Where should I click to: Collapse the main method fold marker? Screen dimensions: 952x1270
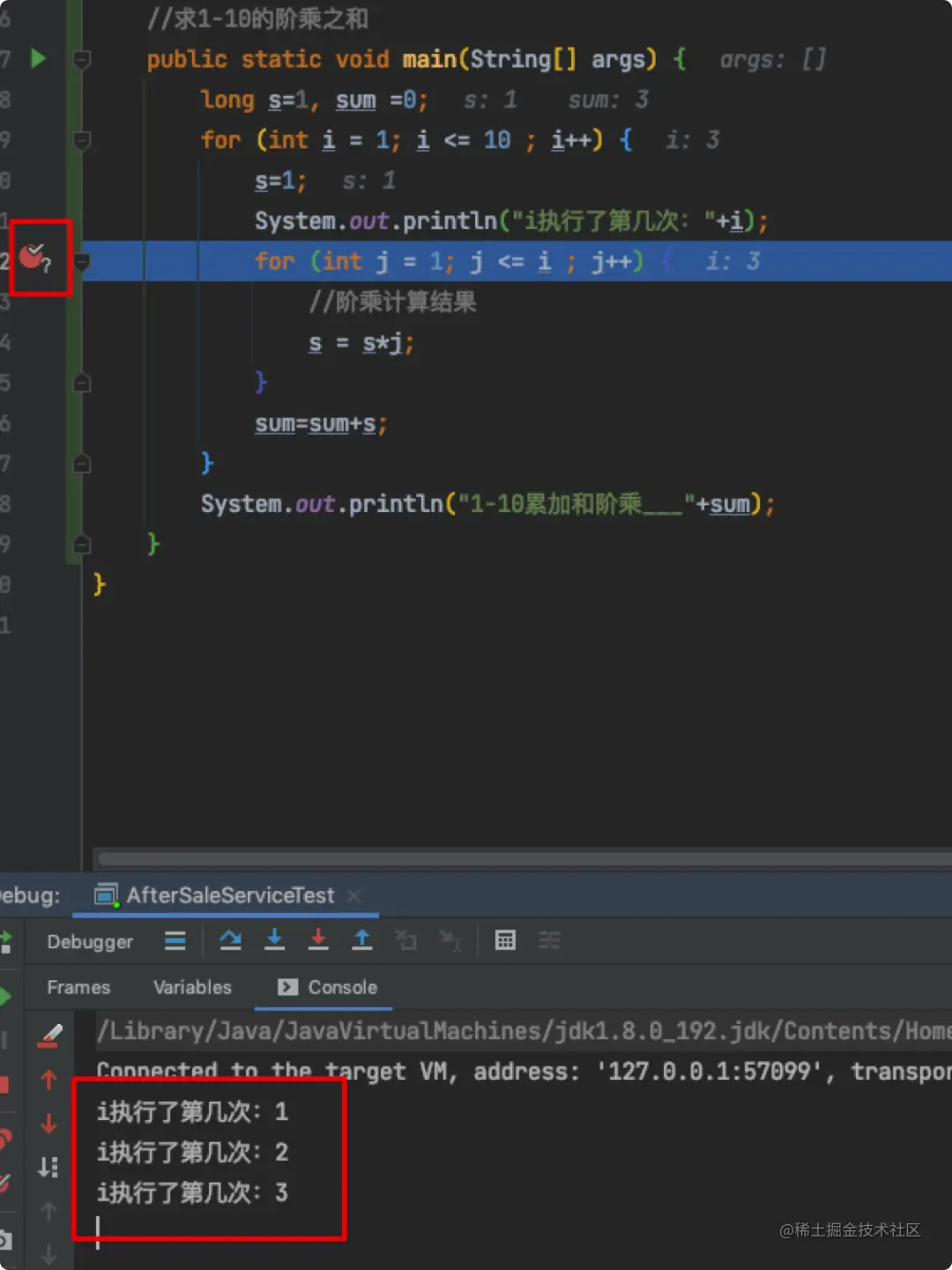(82, 60)
